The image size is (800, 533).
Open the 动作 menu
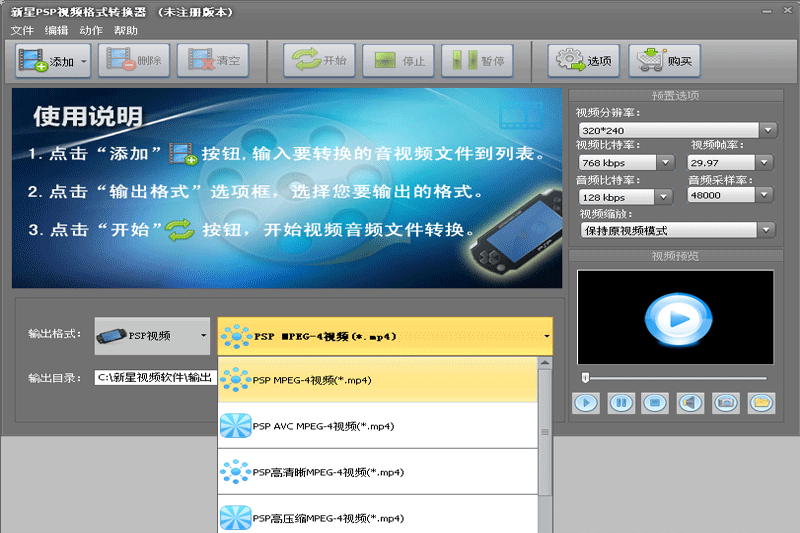click(x=91, y=31)
